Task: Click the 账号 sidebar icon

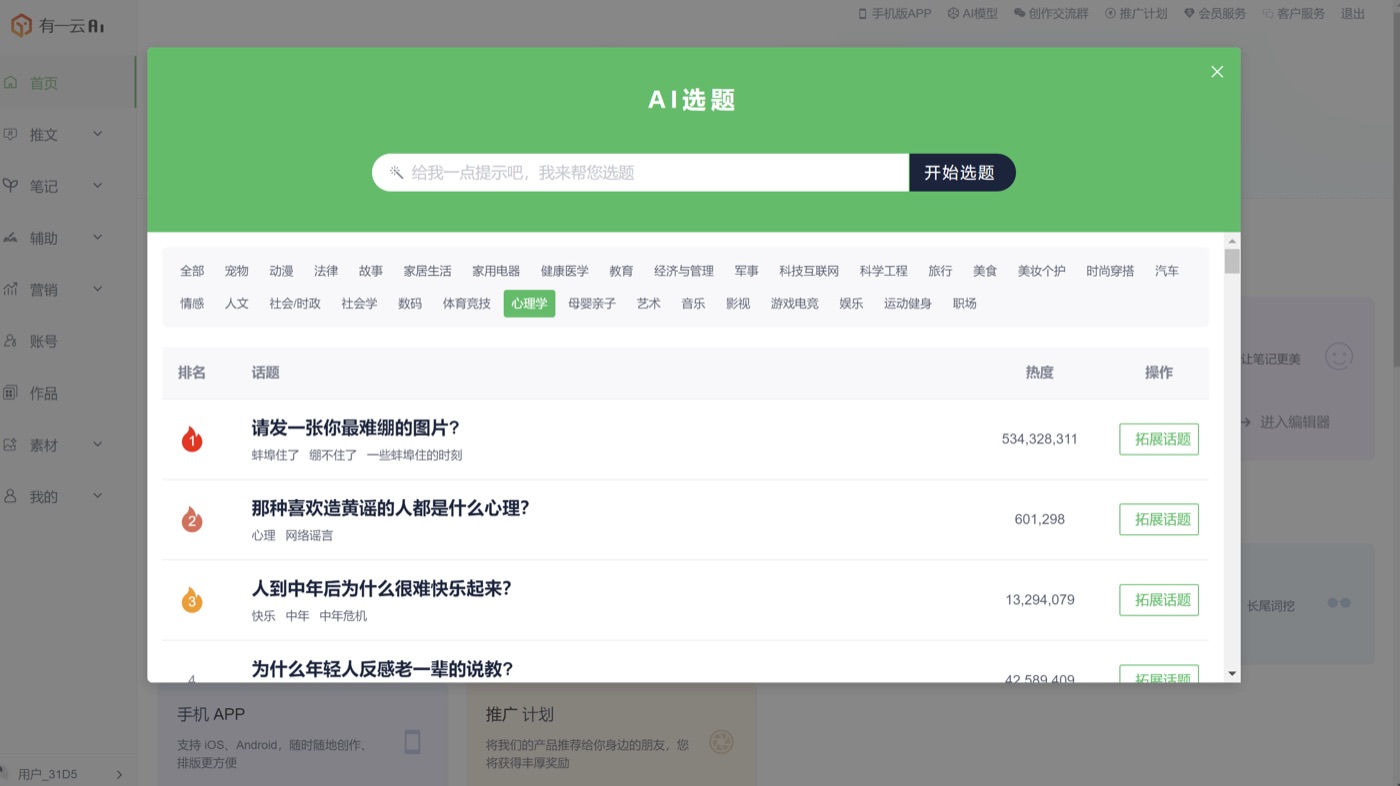Action: pos(11,341)
